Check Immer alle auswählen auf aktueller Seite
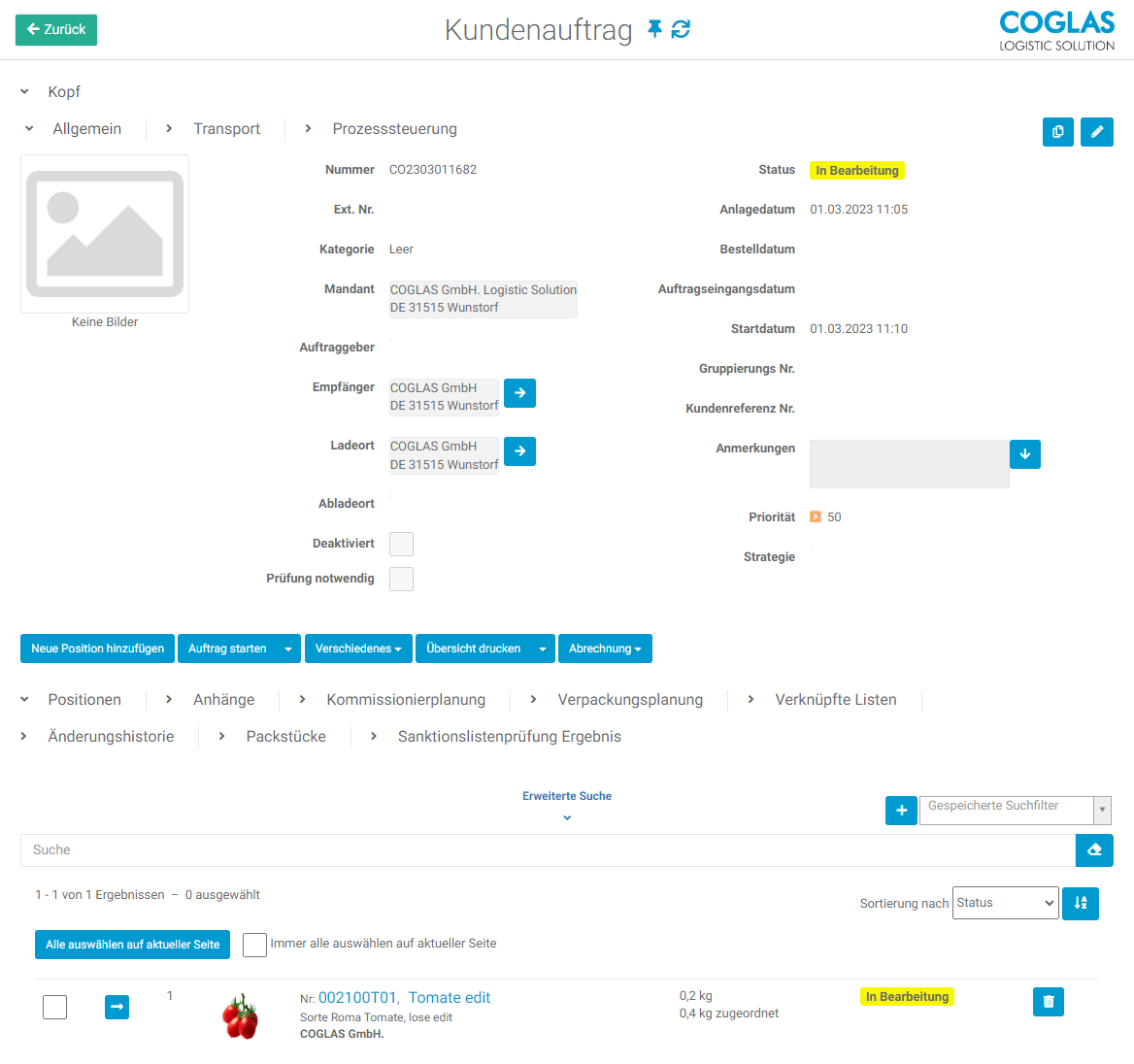The height and width of the screenshot is (1064, 1134). 254,945
